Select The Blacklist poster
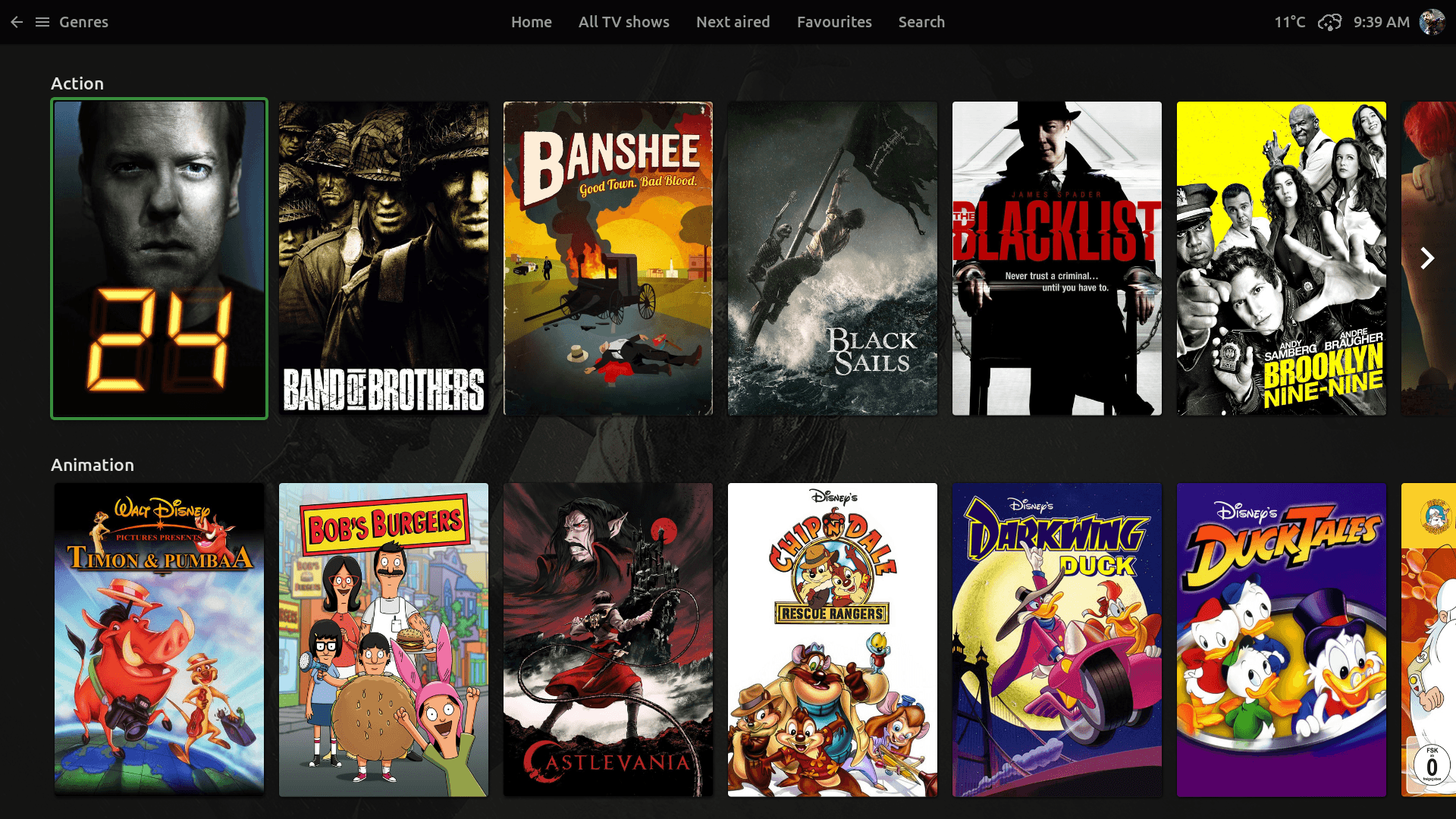Viewport: 1456px width, 819px height. click(x=1057, y=259)
